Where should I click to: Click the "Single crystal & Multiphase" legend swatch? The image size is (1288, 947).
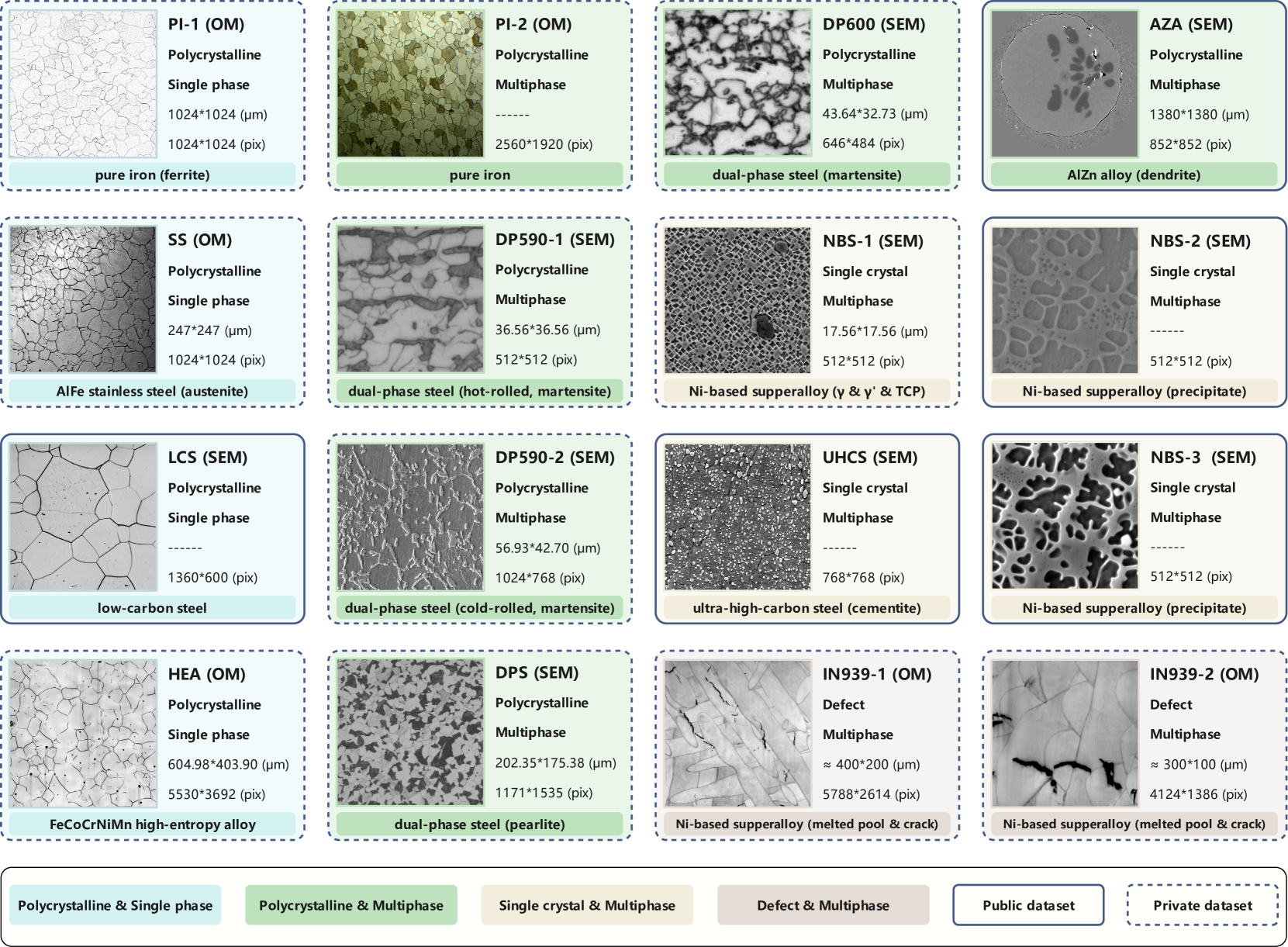tap(587, 905)
